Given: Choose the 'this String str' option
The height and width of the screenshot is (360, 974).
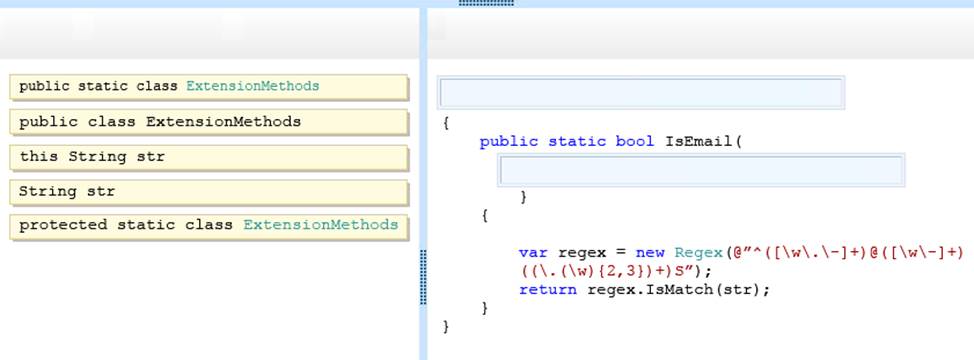Looking at the screenshot, I should click(x=209, y=157).
